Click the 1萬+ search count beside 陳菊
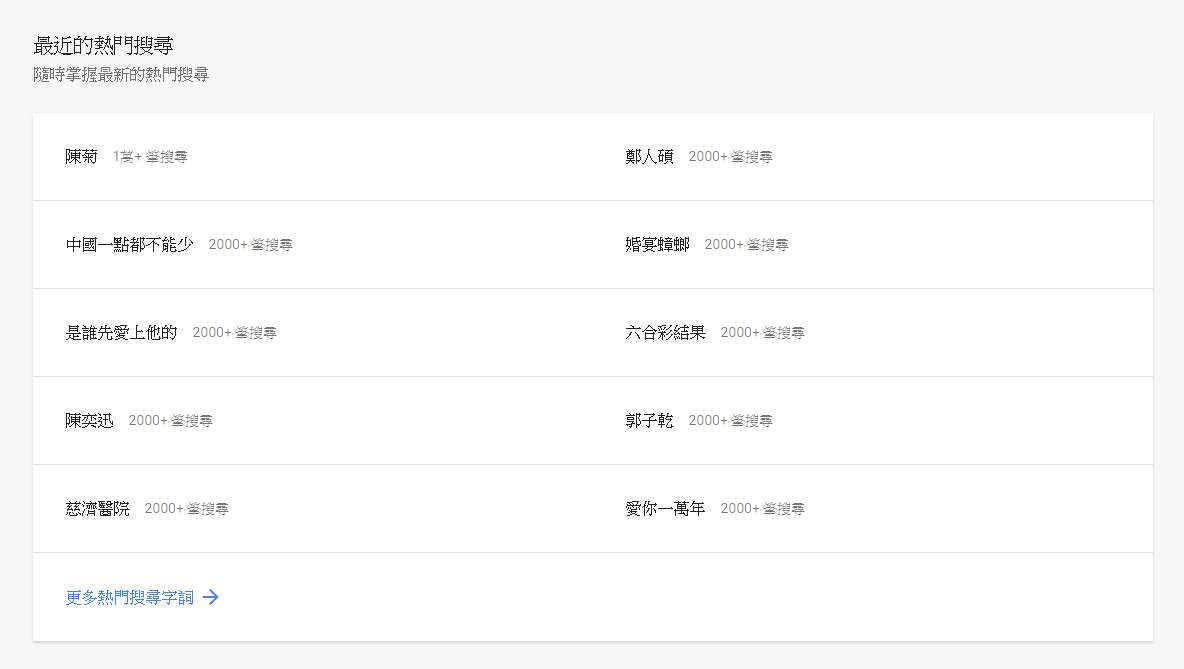This screenshot has width=1184, height=669. click(x=150, y=157)
